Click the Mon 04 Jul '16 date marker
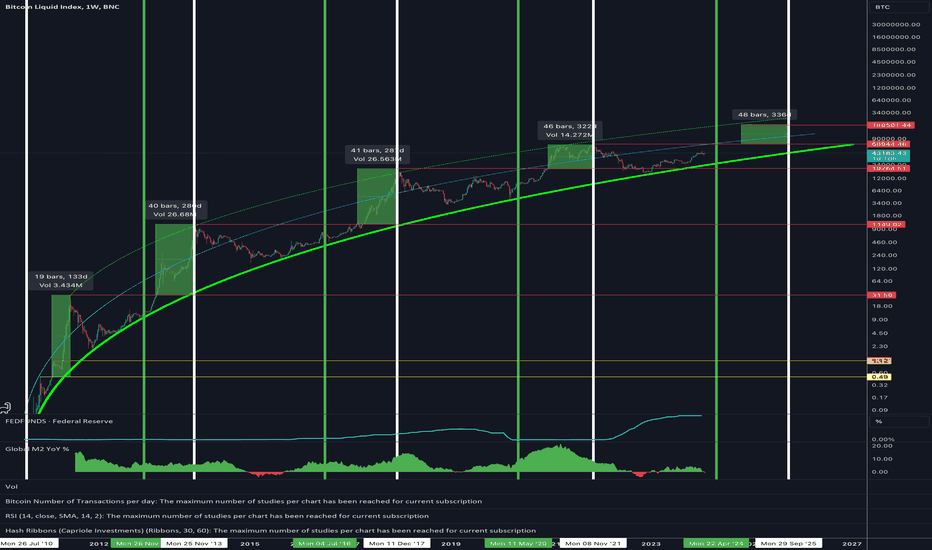The width and height of the screenshot is (932, 550). coord(325,543)
